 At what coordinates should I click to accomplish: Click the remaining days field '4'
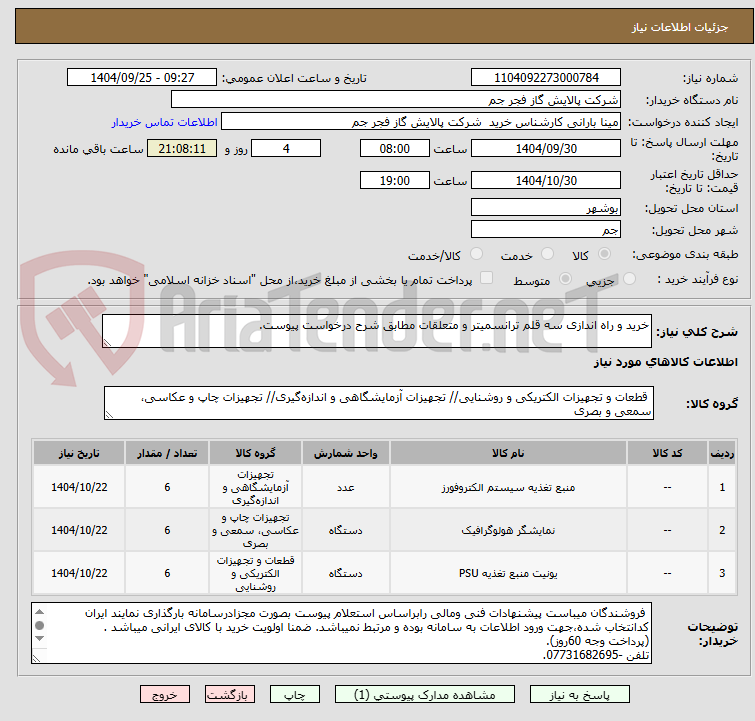point(286,148)
